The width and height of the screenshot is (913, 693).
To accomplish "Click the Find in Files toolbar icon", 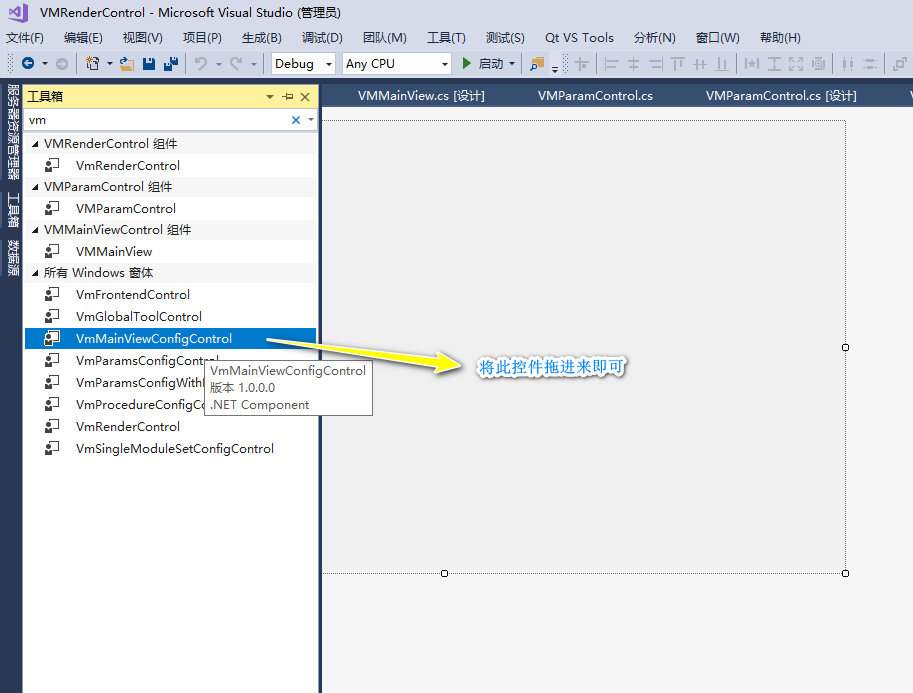I will coord(537,63).
